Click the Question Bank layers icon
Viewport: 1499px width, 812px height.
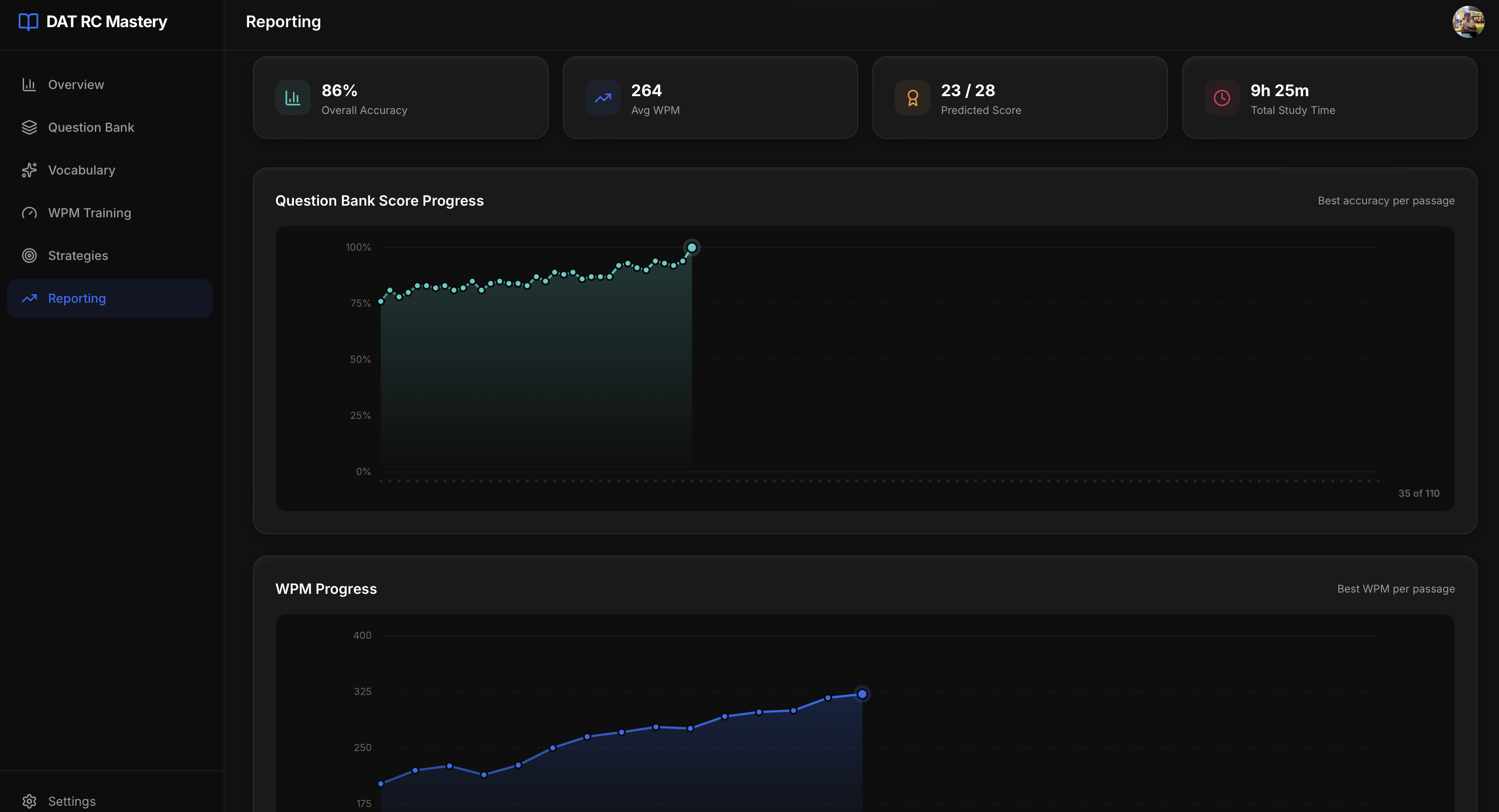(x=29, y=127)
